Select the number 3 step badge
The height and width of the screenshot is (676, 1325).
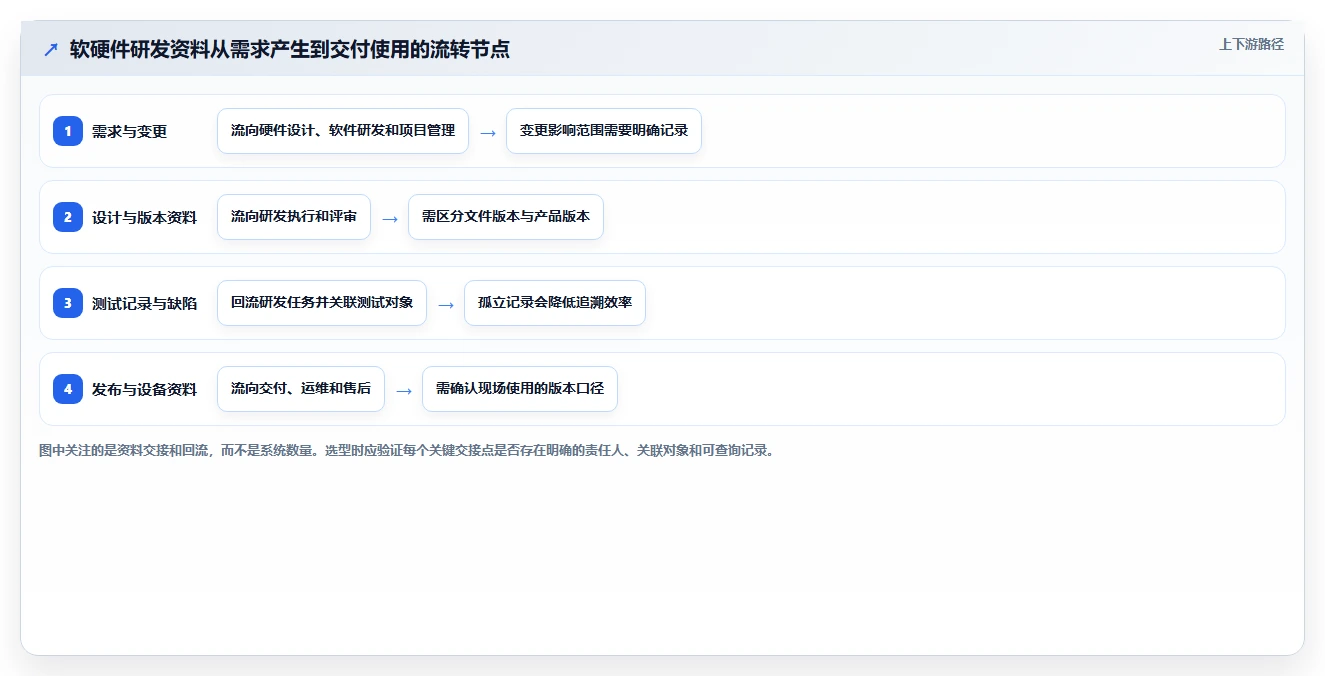(x=68, y=303)
